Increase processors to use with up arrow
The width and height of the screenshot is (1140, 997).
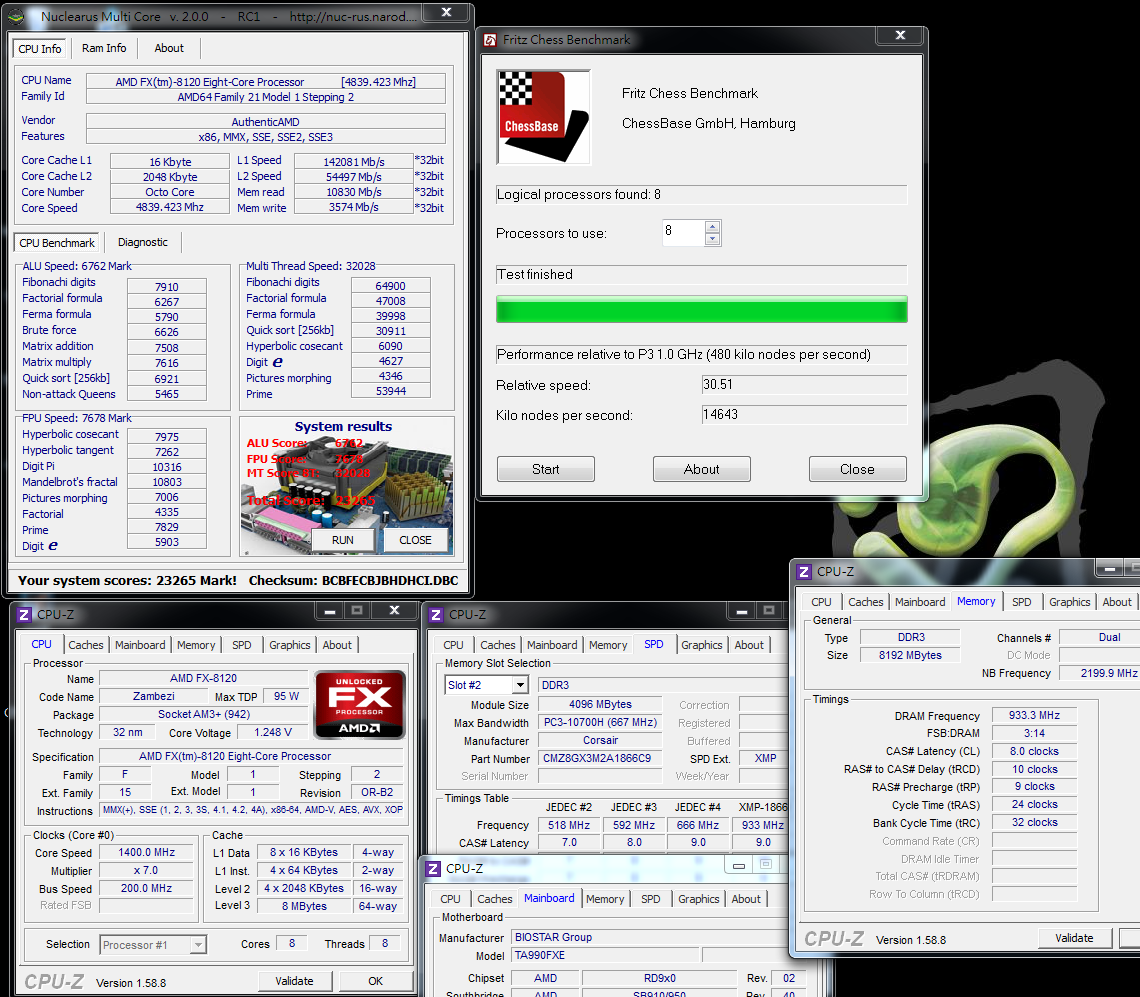point(712,227)
